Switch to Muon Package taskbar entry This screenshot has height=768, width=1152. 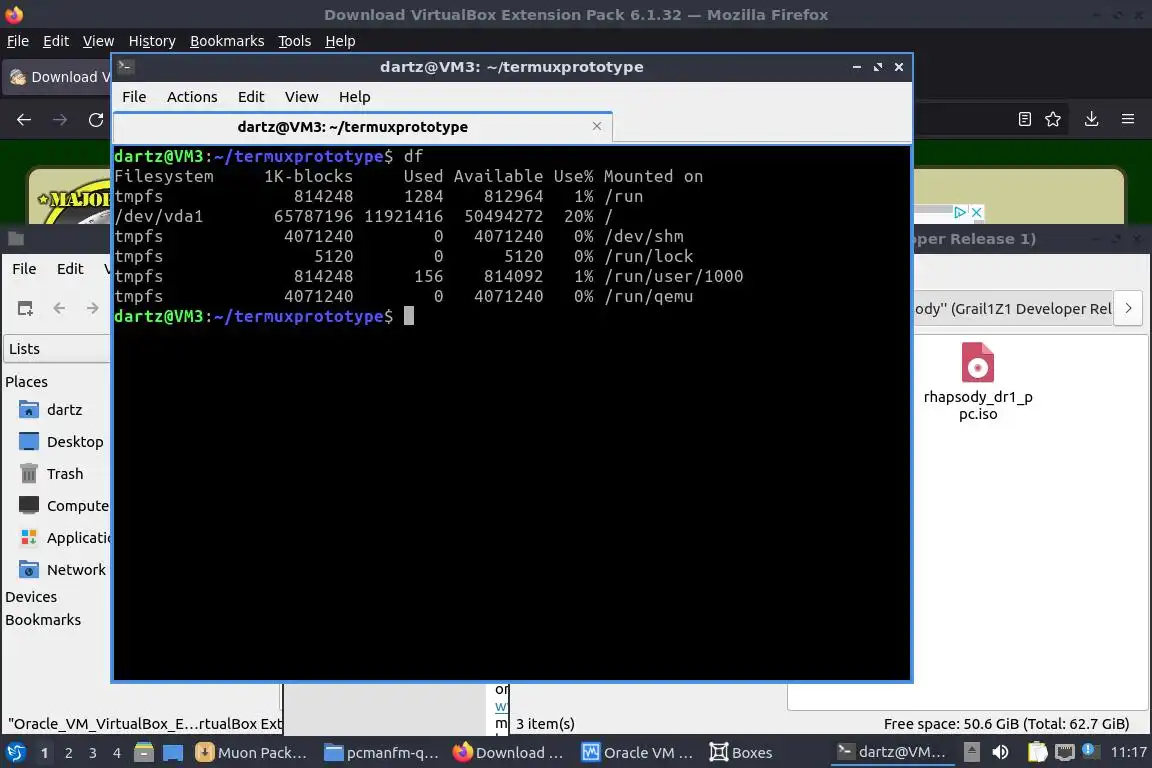[x=251, y=753]
